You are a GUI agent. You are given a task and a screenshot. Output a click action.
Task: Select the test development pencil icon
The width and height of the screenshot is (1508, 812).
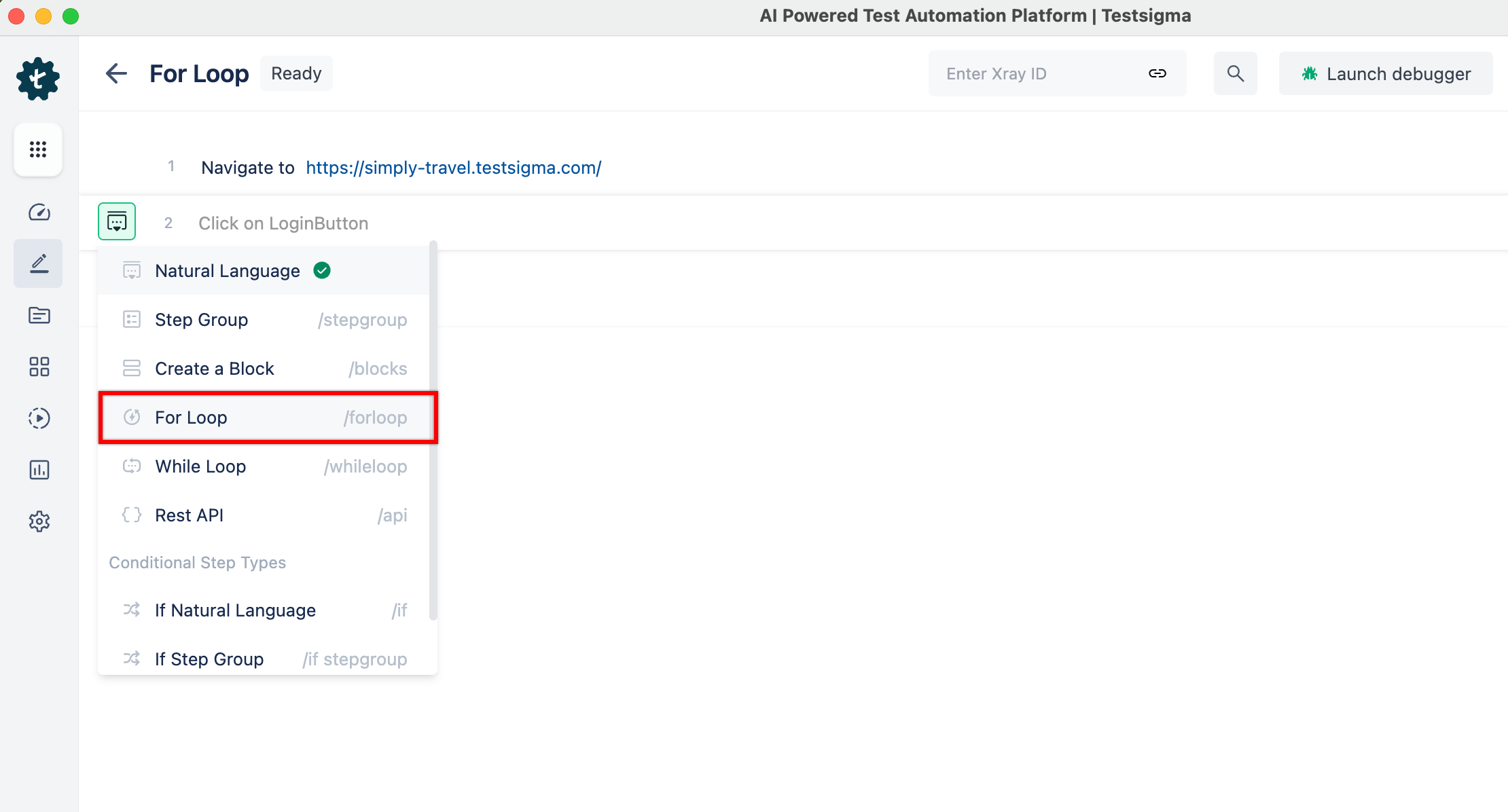pos(39,263)
